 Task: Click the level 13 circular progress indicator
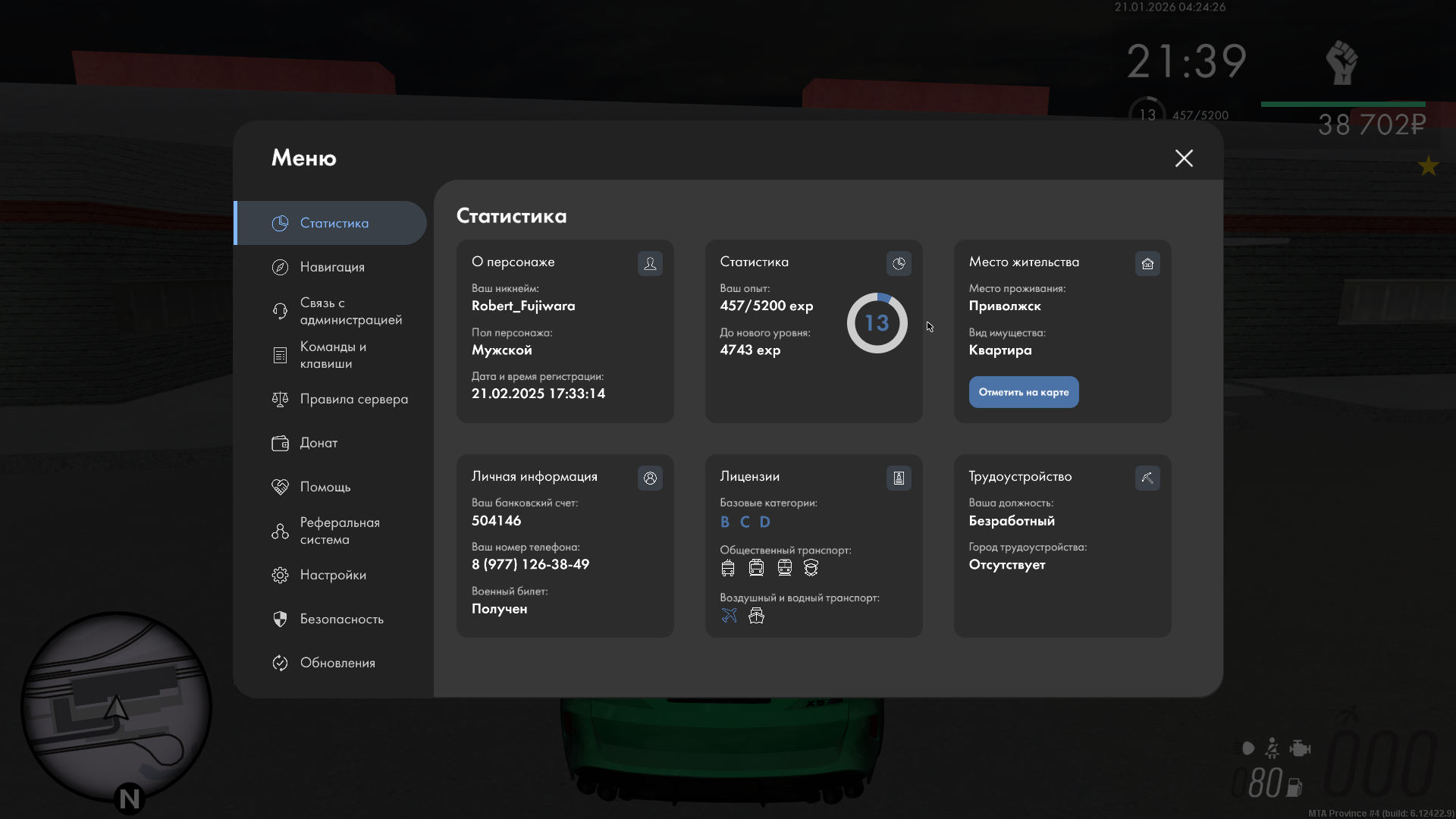click(x=877, y=323)
